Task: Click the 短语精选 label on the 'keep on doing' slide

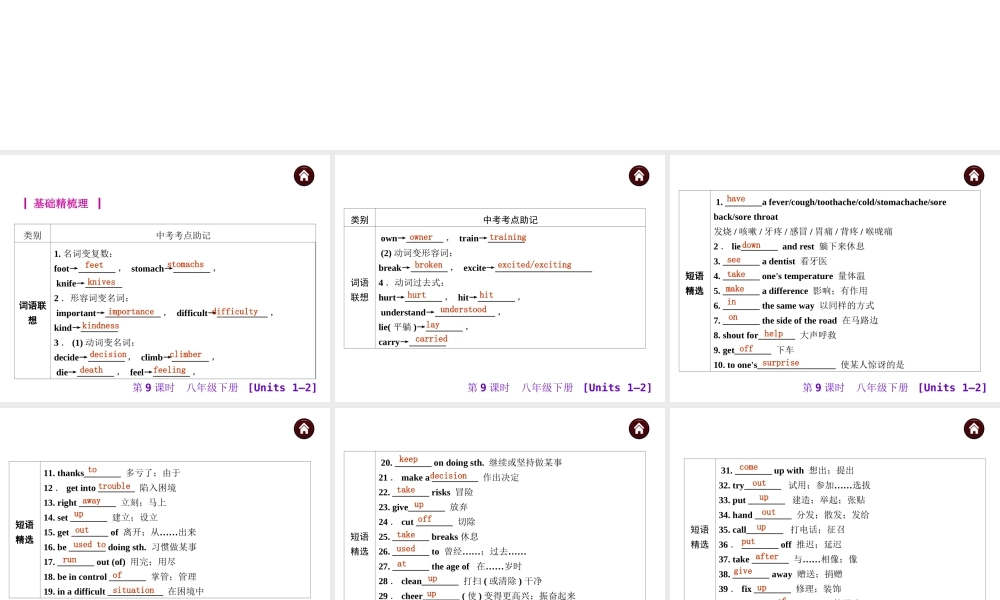Action: point(360,544)
